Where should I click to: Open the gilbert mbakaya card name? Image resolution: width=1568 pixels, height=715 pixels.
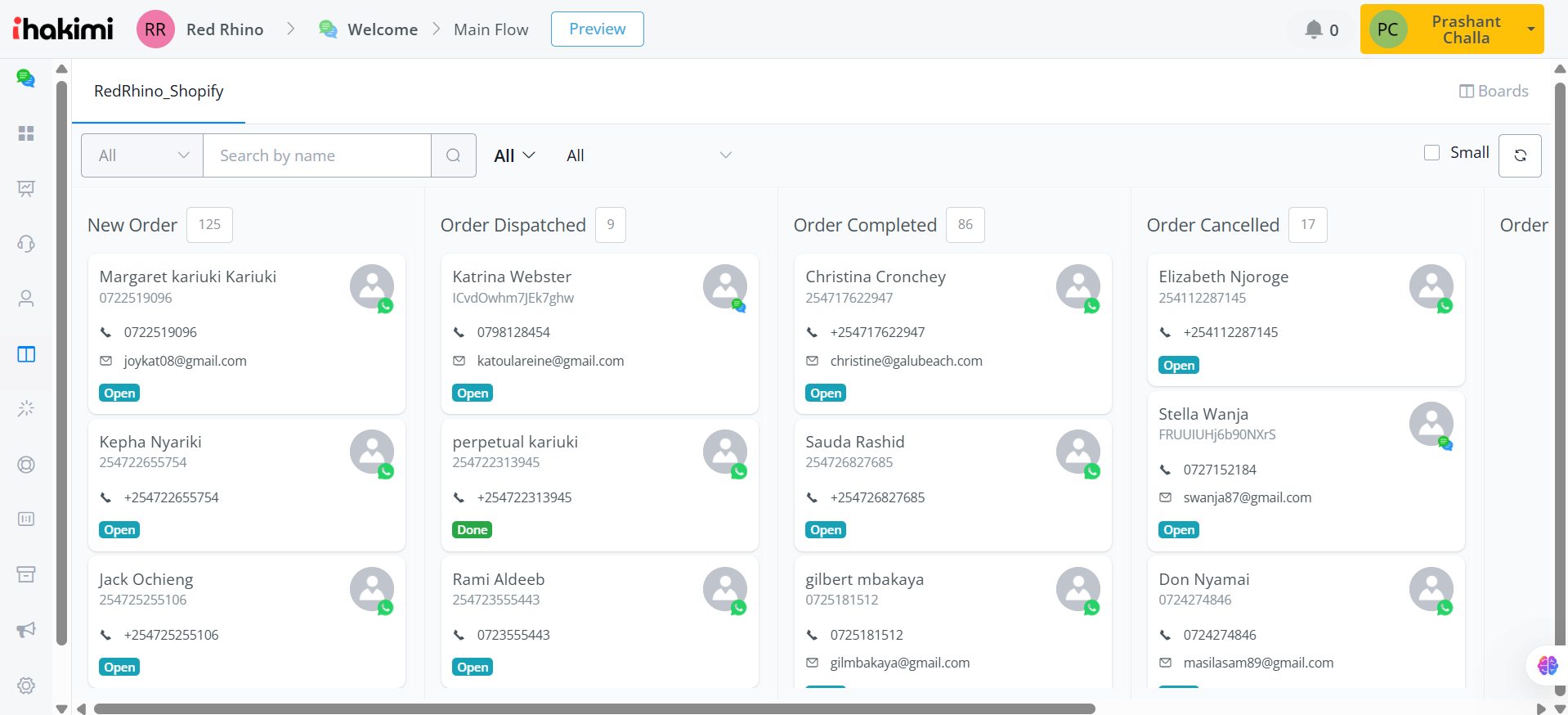(864, 579)
